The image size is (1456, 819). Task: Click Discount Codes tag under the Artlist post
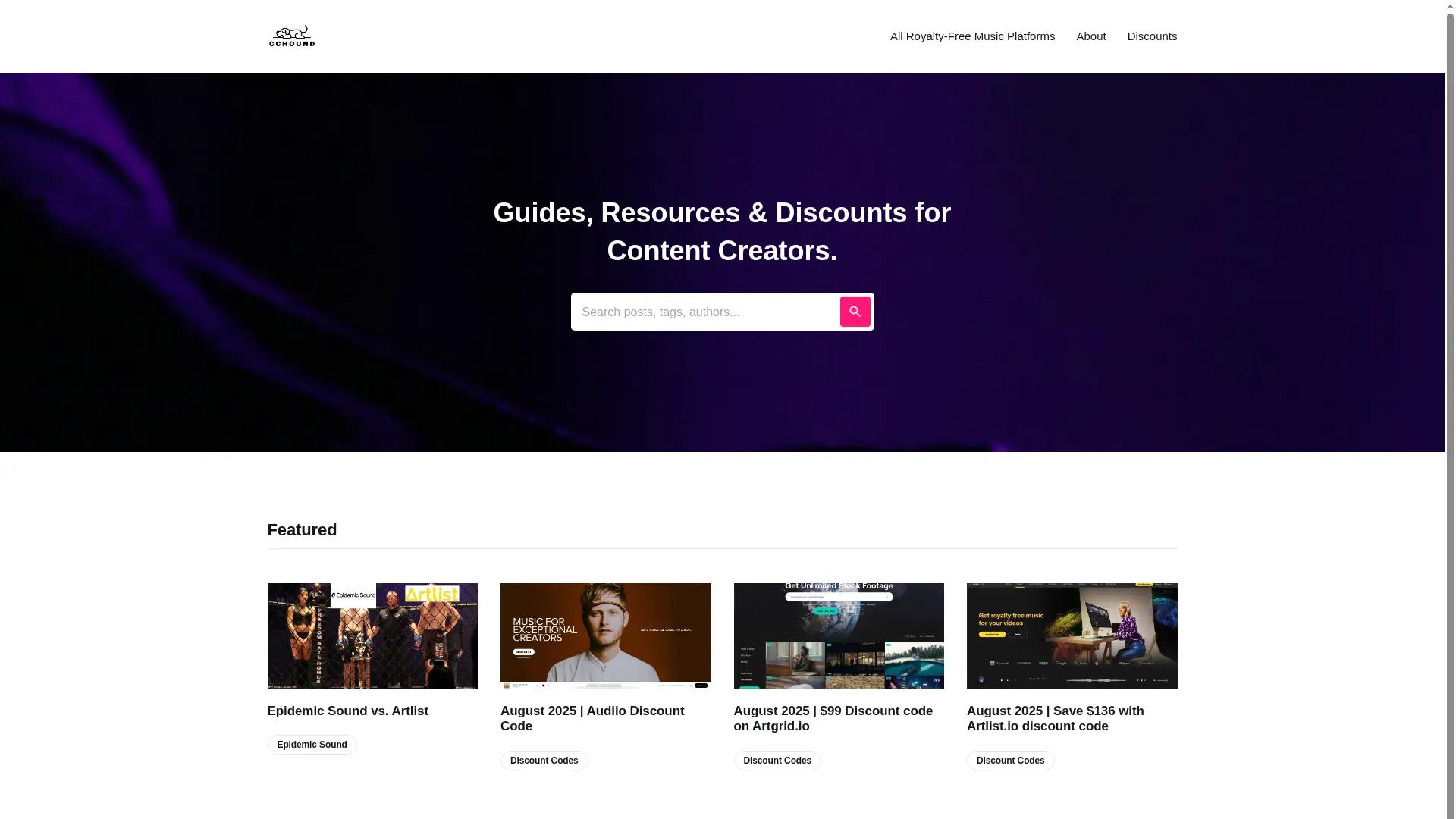tap(1010, 760)
